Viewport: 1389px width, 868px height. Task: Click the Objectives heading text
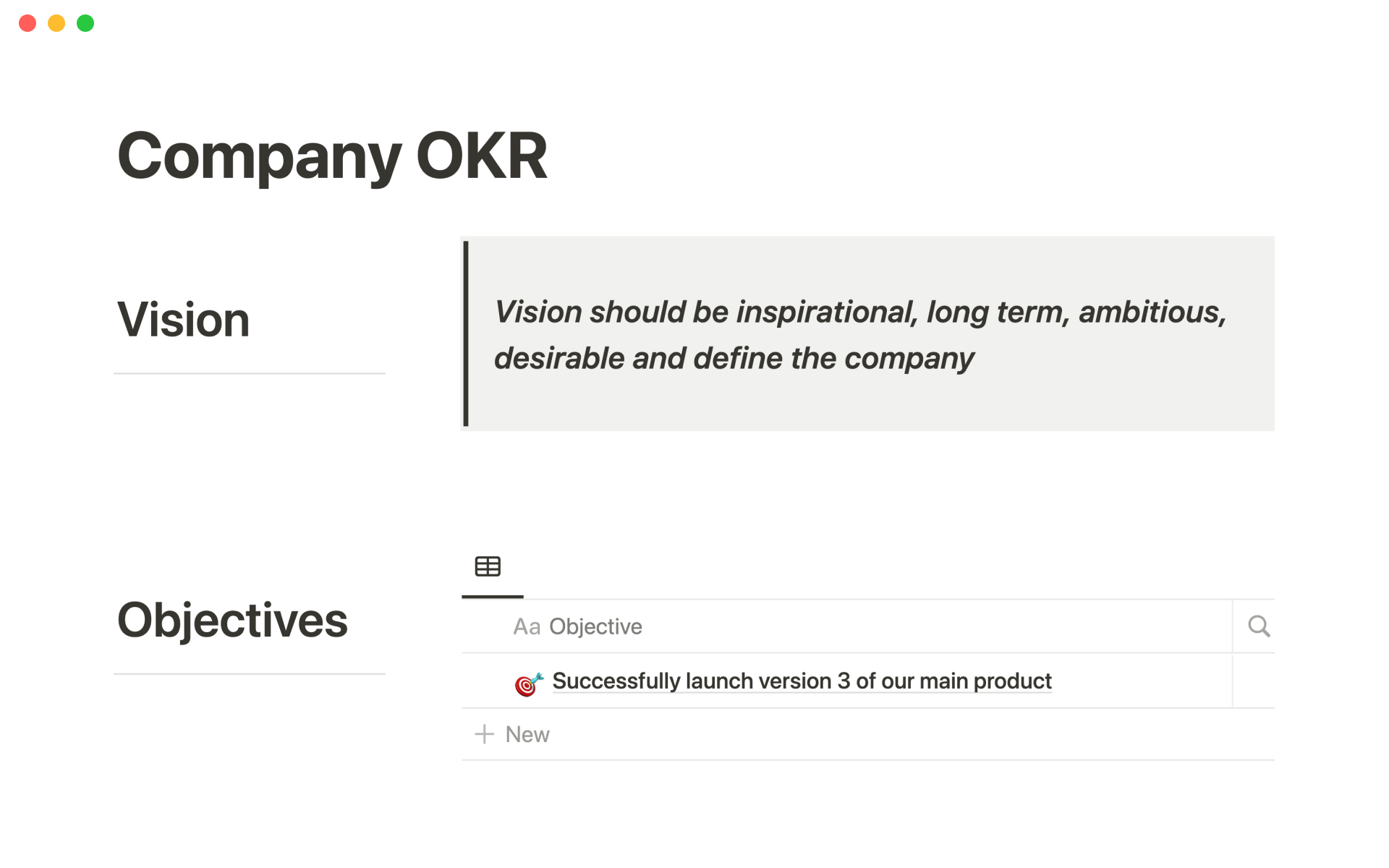point(232,621)
